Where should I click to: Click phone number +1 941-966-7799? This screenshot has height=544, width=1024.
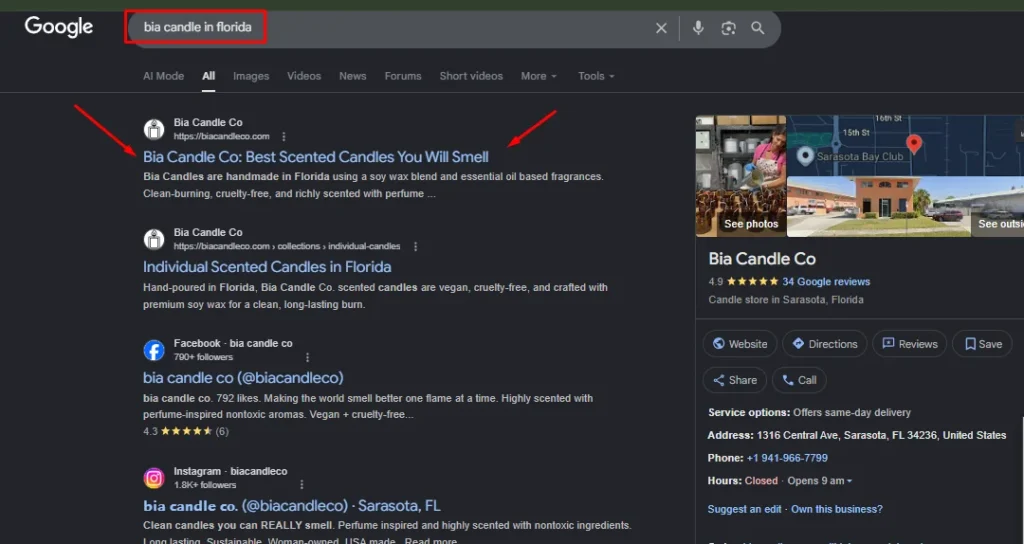point(787,458)
